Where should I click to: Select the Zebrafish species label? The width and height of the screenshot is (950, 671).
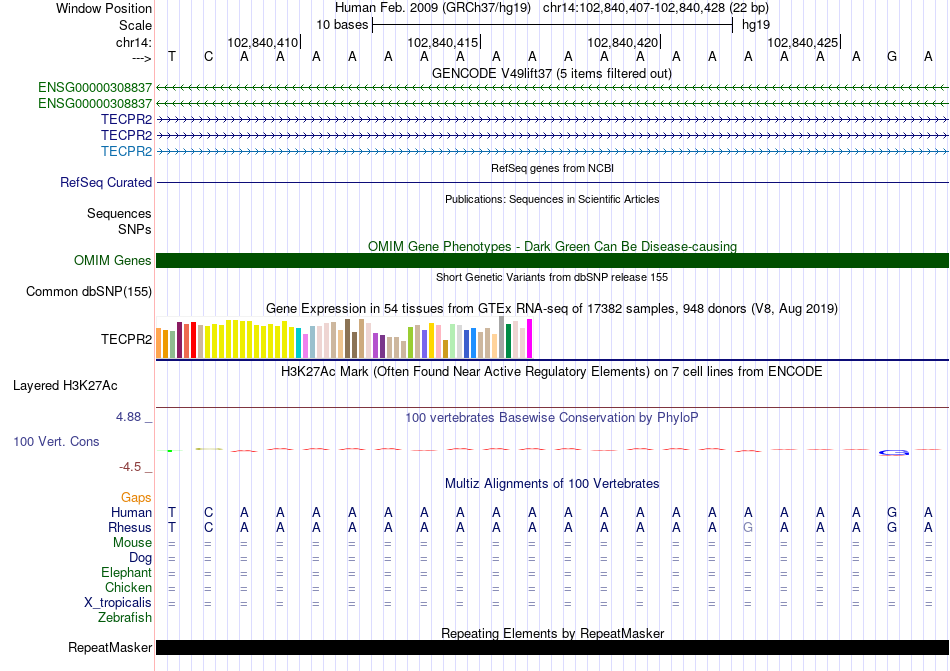pos(125,618)
